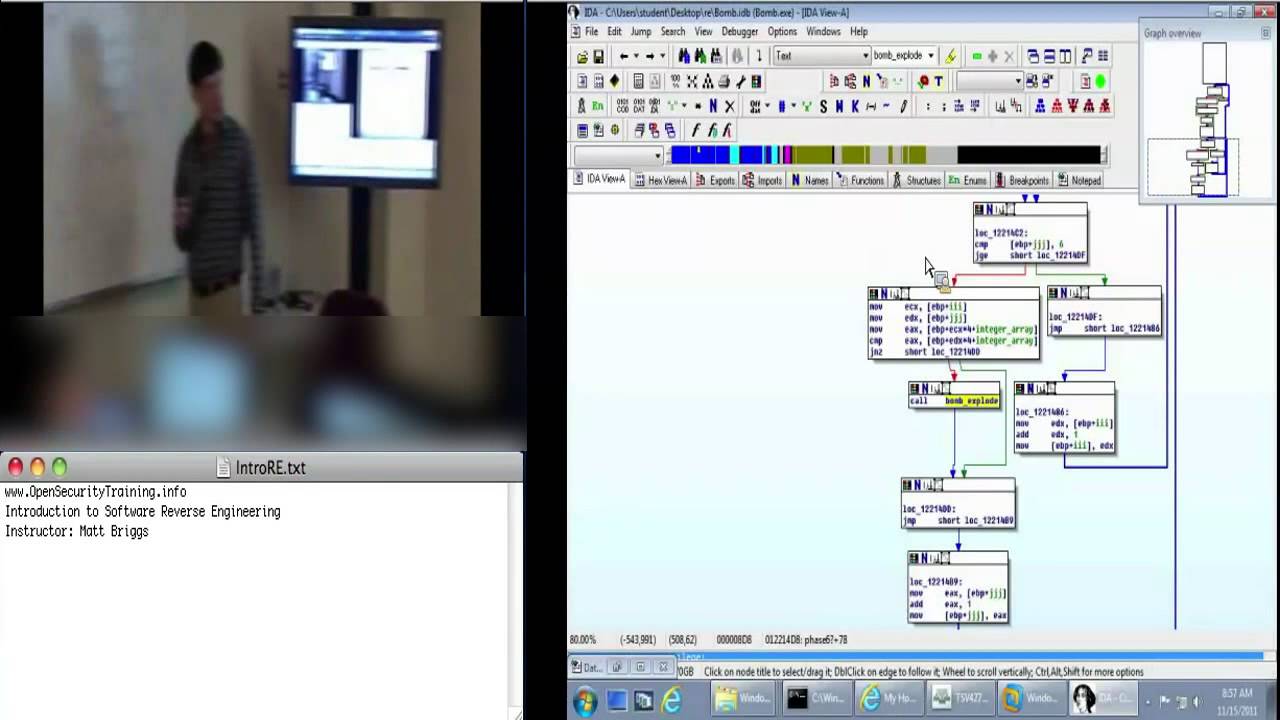This screenshot has width=1280, height=720.
Task: Click the blue T icon in second row
Action: [x=939, y=82]
